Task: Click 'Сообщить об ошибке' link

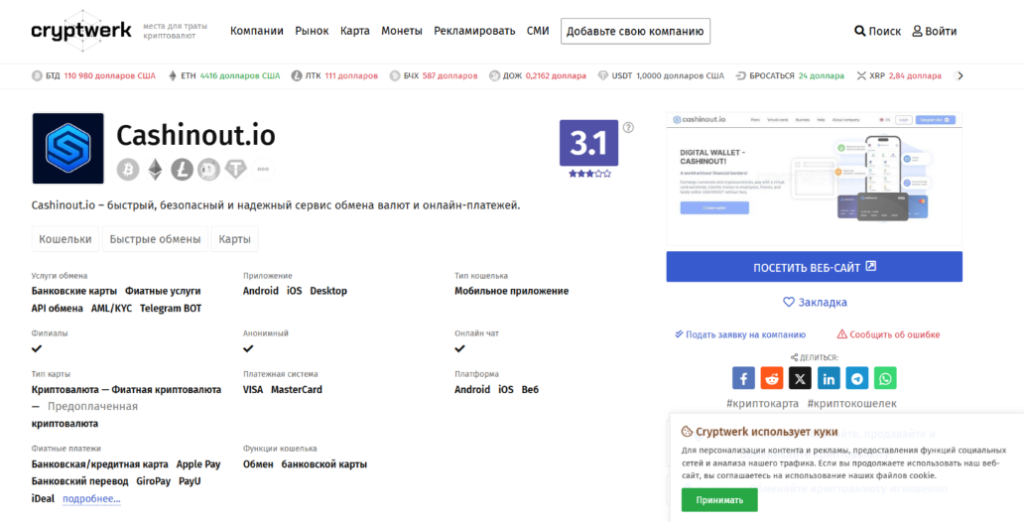Action: [x=888, y=334]
